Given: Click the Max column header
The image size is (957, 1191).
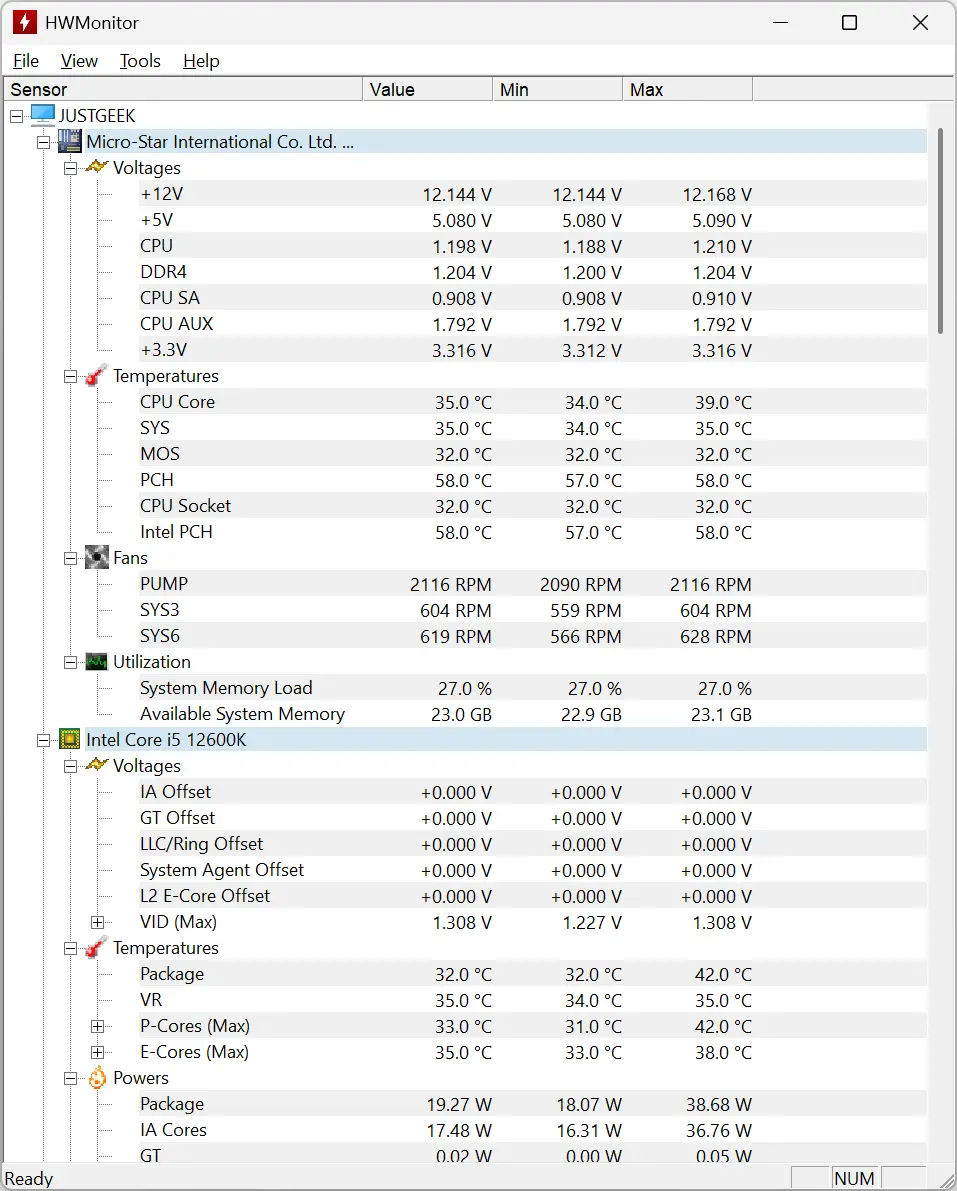Looking at the screenshot, I should pyautogui.click(x=687, y=90).
